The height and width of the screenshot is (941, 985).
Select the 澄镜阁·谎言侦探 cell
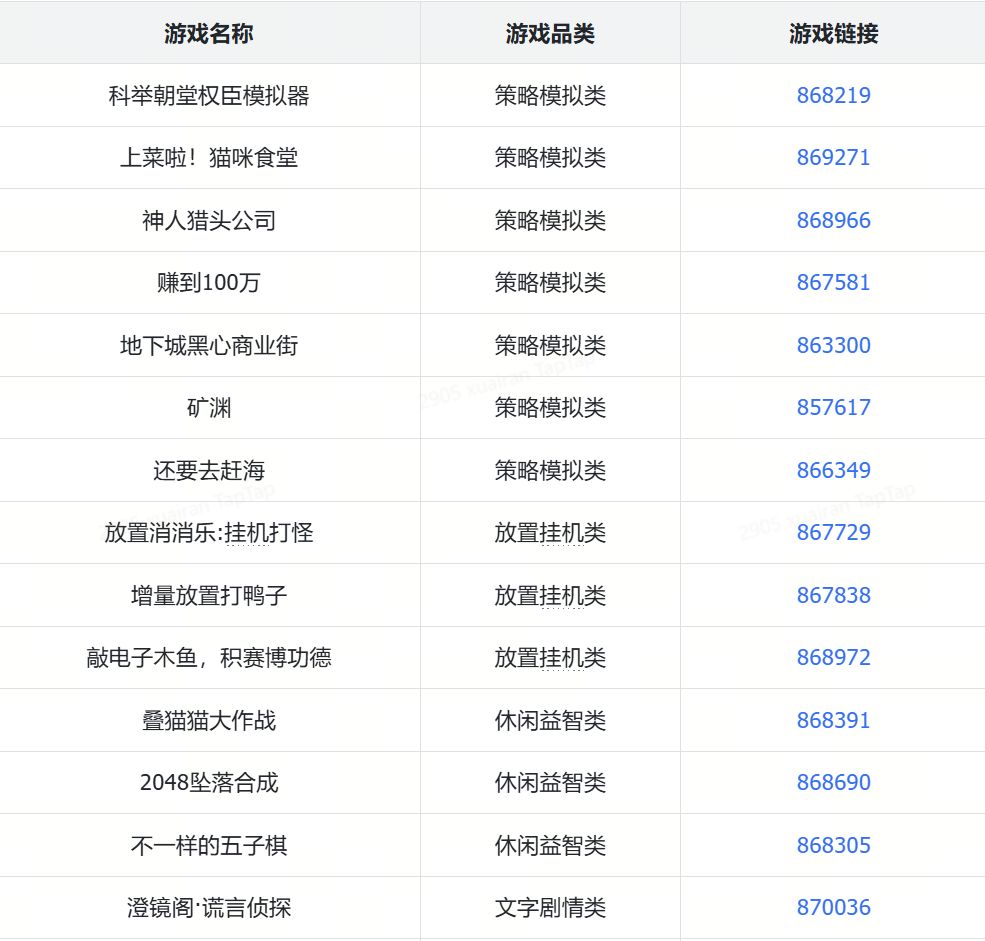[209, 908]
